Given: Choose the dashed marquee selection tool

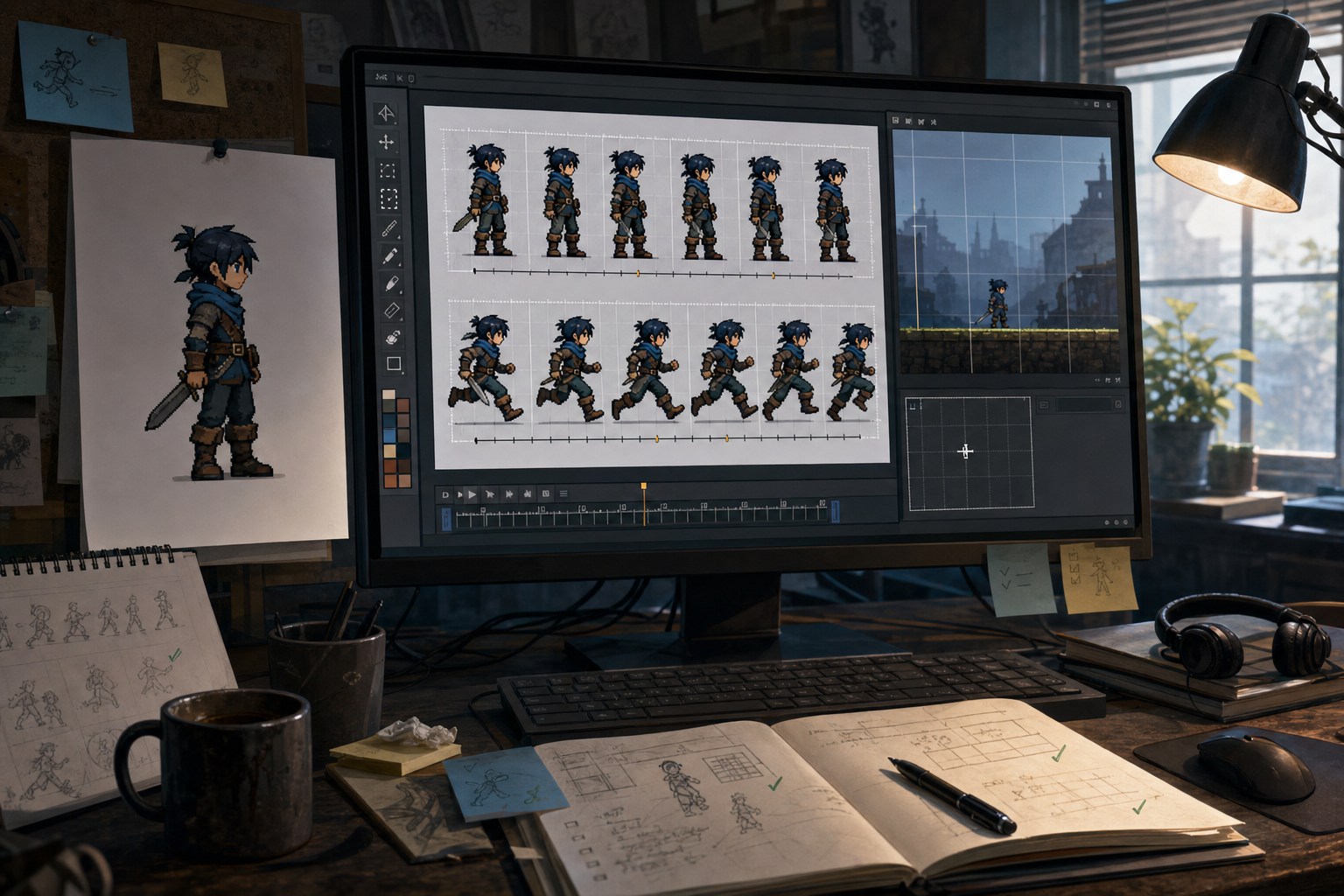Looking at the screenshot, I should click(x=389, y=199).
